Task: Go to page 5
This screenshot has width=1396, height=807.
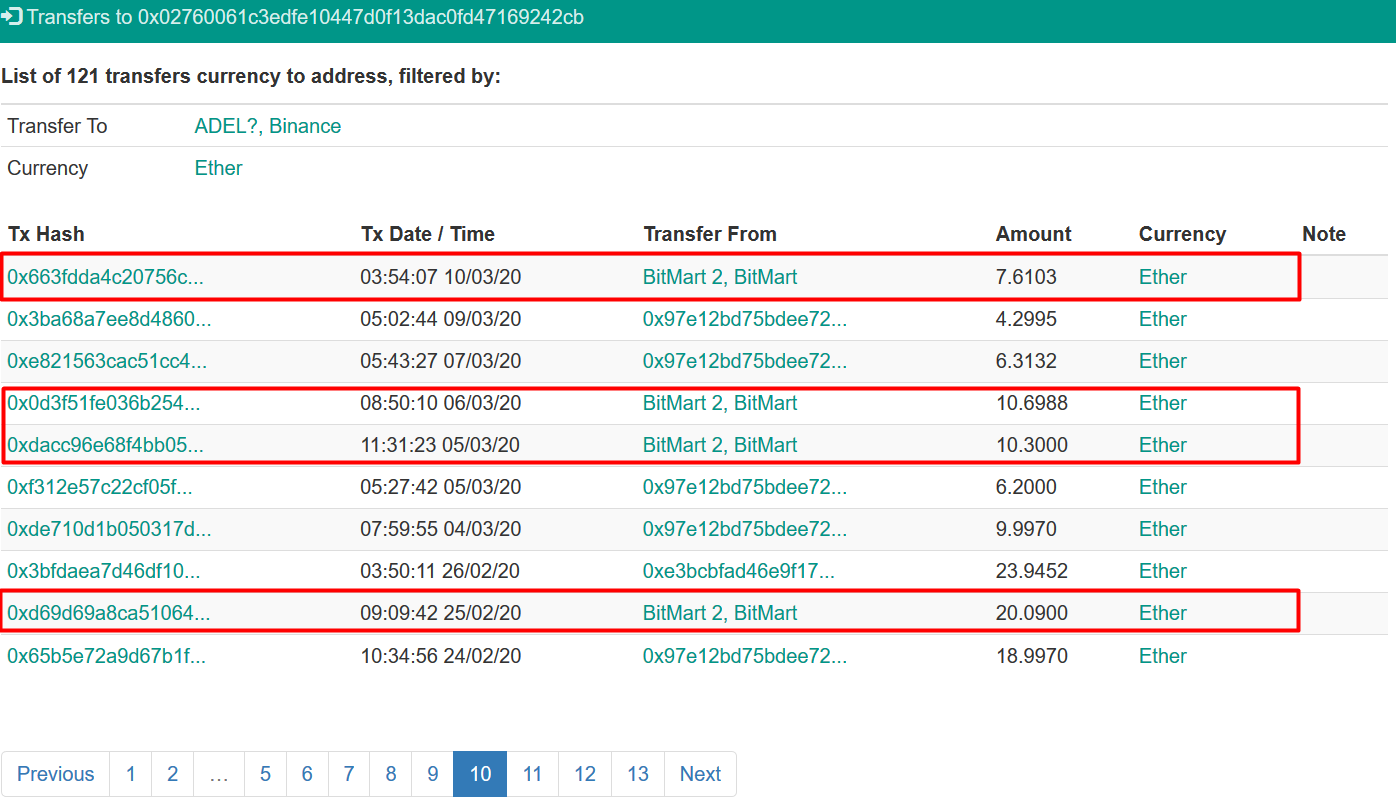Action: 266,774
